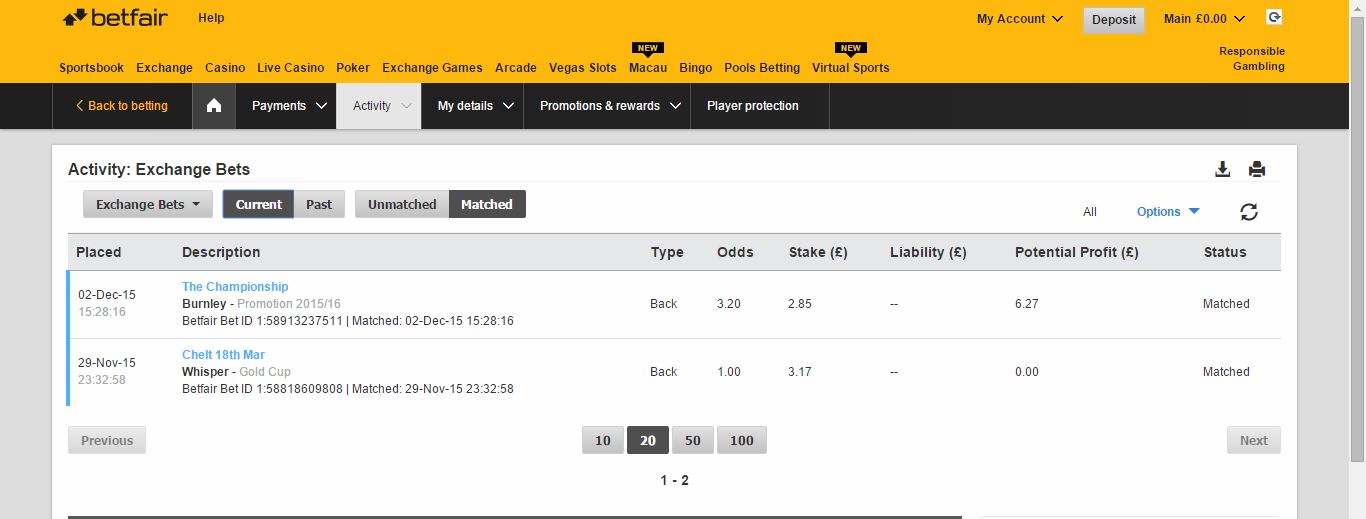
Task: Select the Matched bets filter
Action: tap(487, 204)
